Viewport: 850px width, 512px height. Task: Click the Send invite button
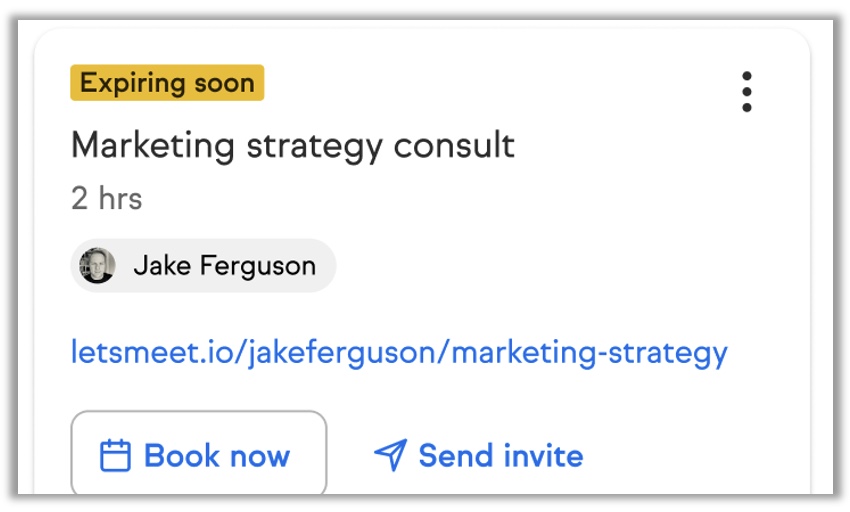pyautogui.click(x=479, y=456)
